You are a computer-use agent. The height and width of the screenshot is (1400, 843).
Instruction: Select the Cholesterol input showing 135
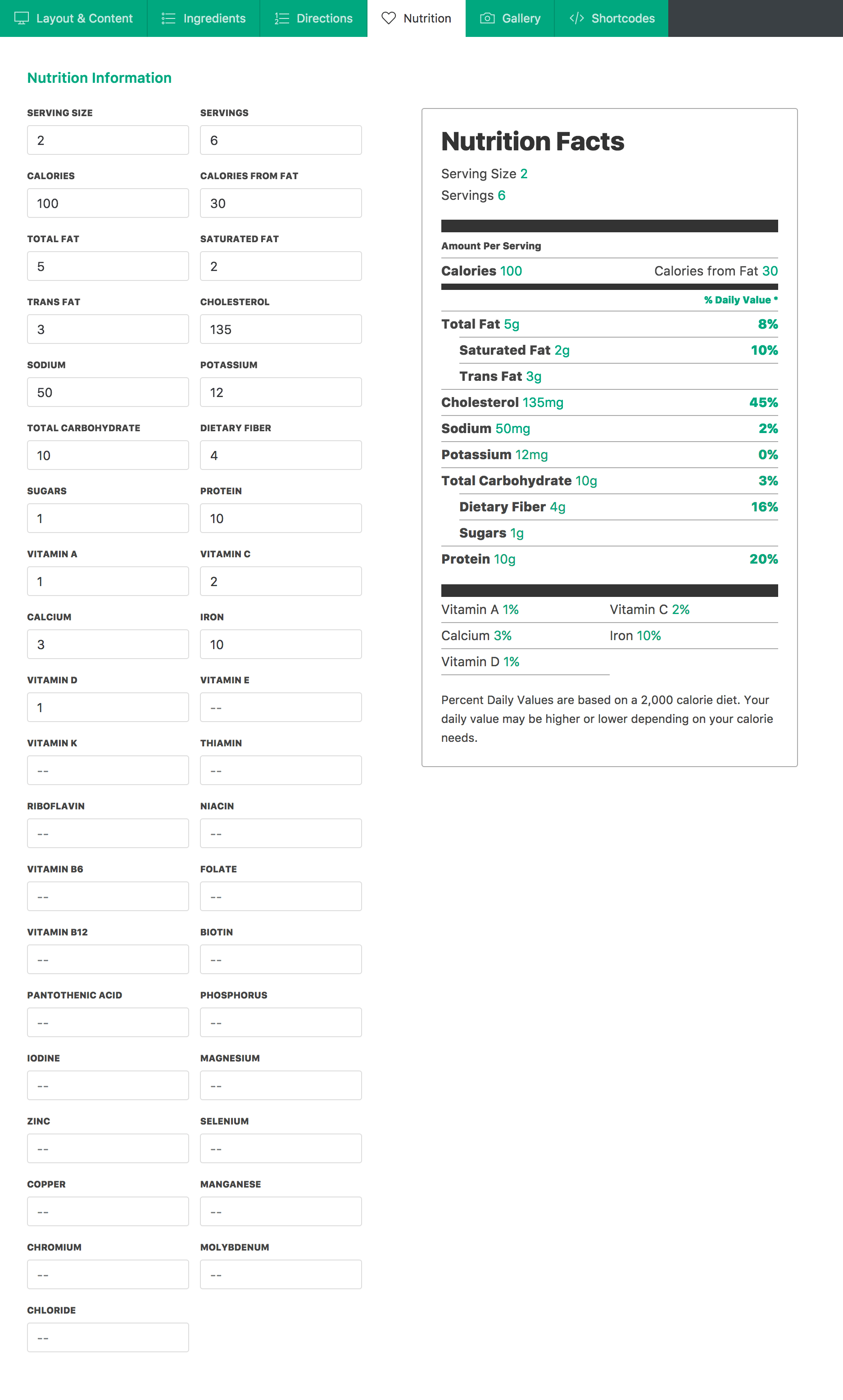[x=281, y=329]
